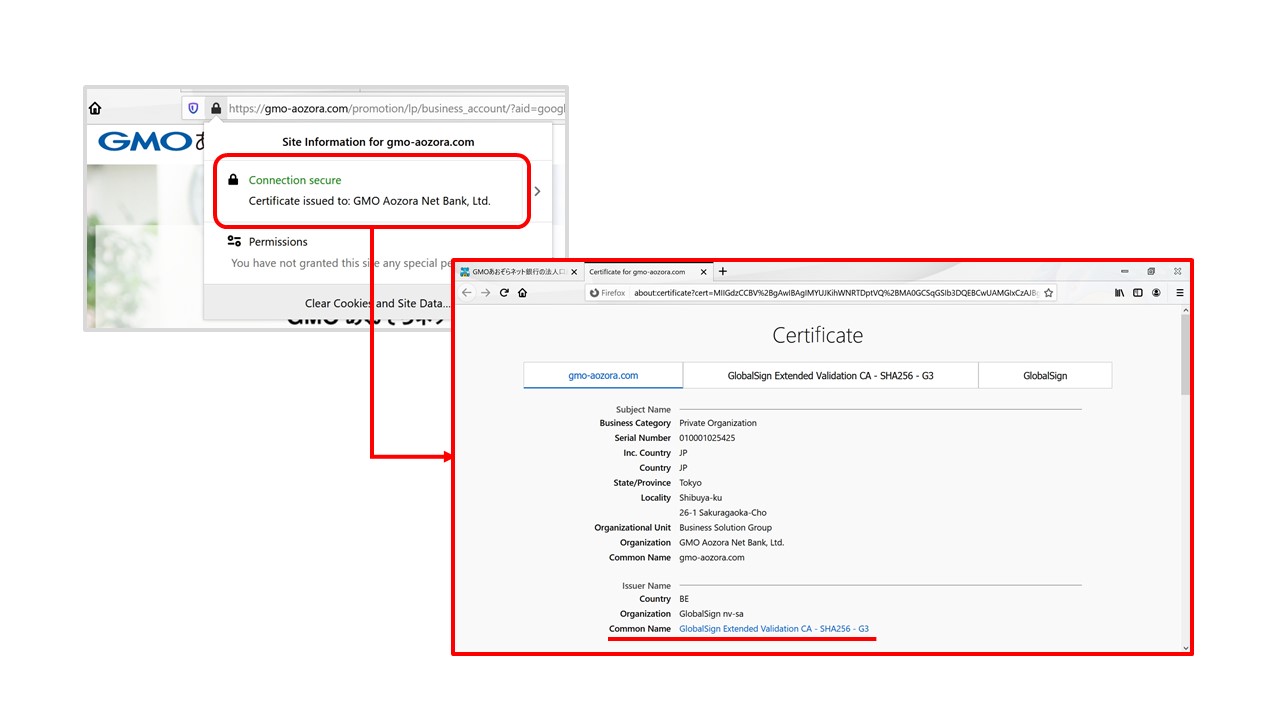
Task: Toggle the sidebar view icon
Action: coord(1138,293)
